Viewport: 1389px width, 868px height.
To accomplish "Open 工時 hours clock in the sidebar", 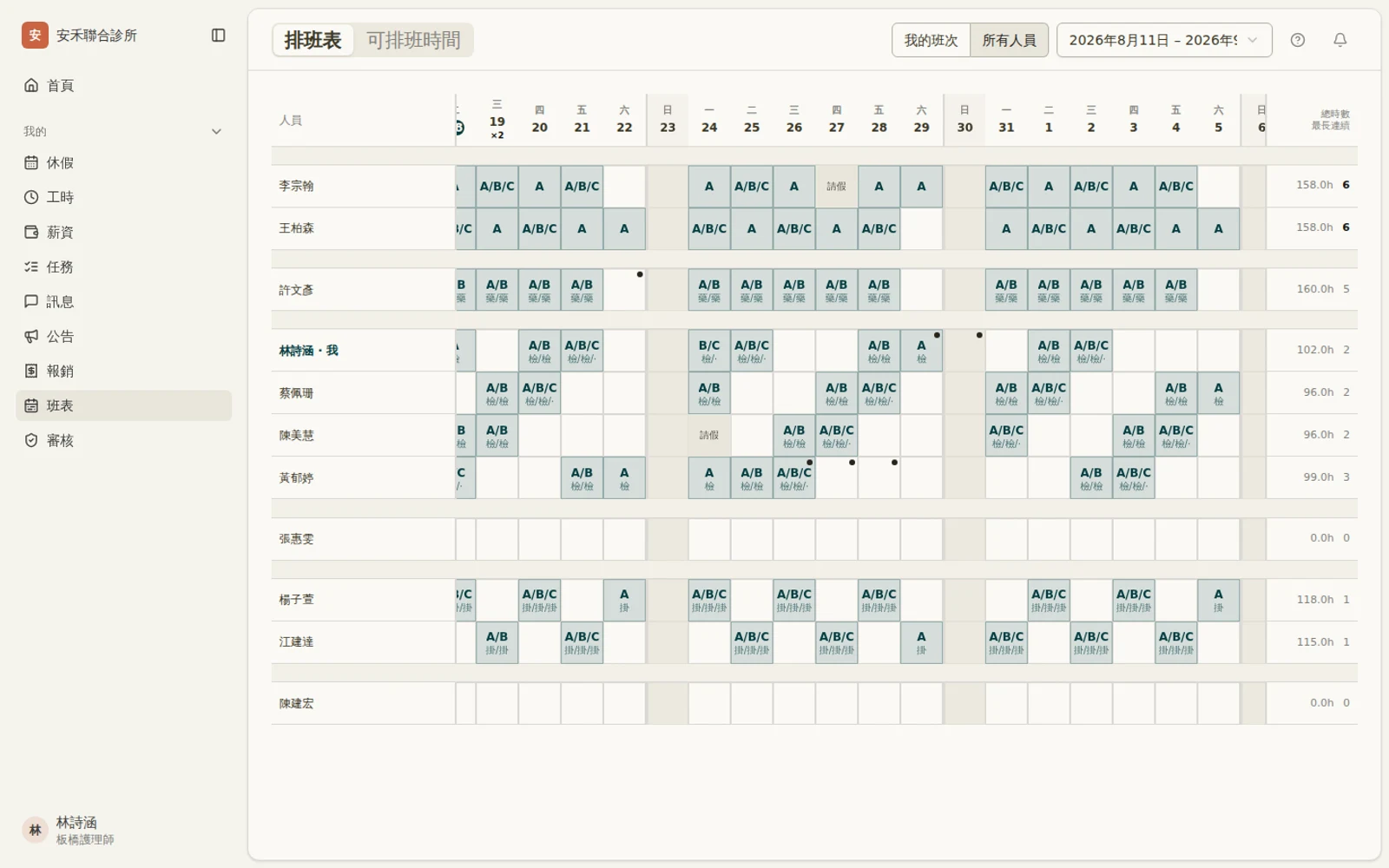I will point(124,198).
